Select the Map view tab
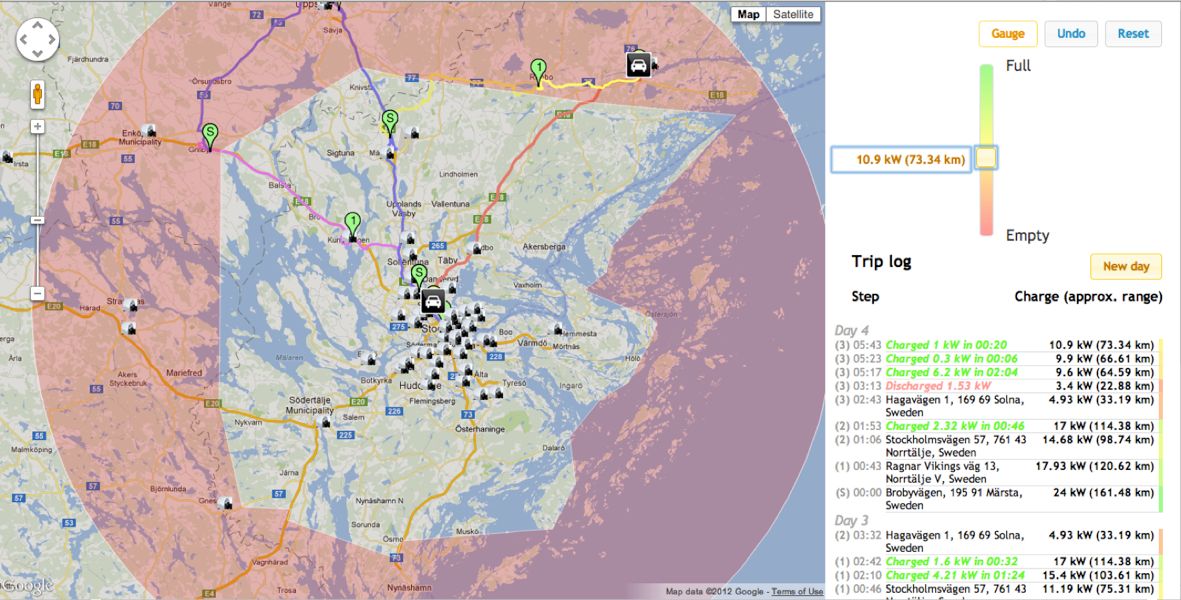The width and height of the screenshot is (1181, 600). [x=748, y=14]
